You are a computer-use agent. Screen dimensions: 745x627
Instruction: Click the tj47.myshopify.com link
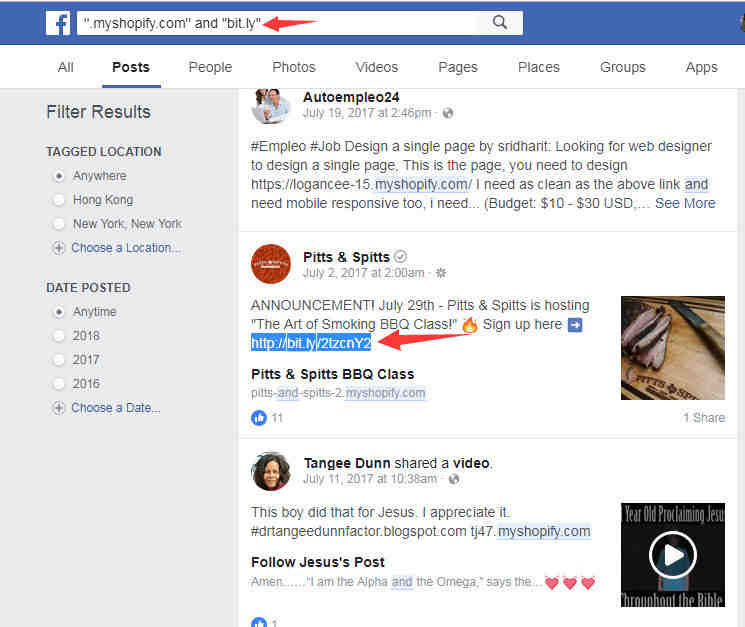(530, 532)
